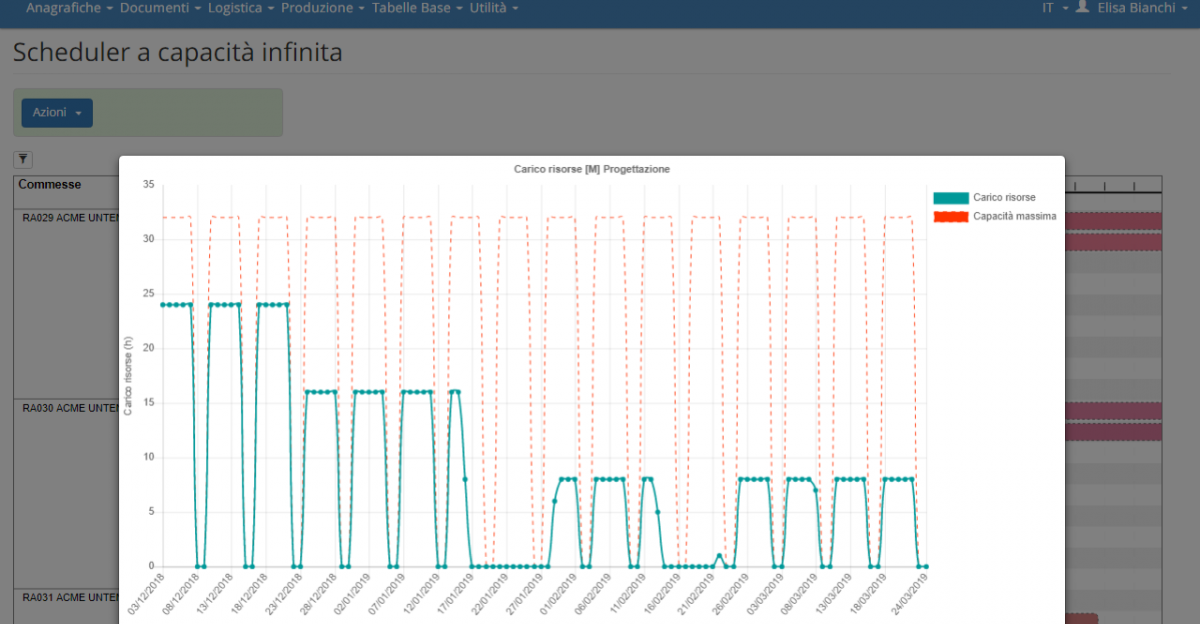Open the Azioni dropdown button
1200x624 pixels.
pyautogui.click(x=57, y=113)
